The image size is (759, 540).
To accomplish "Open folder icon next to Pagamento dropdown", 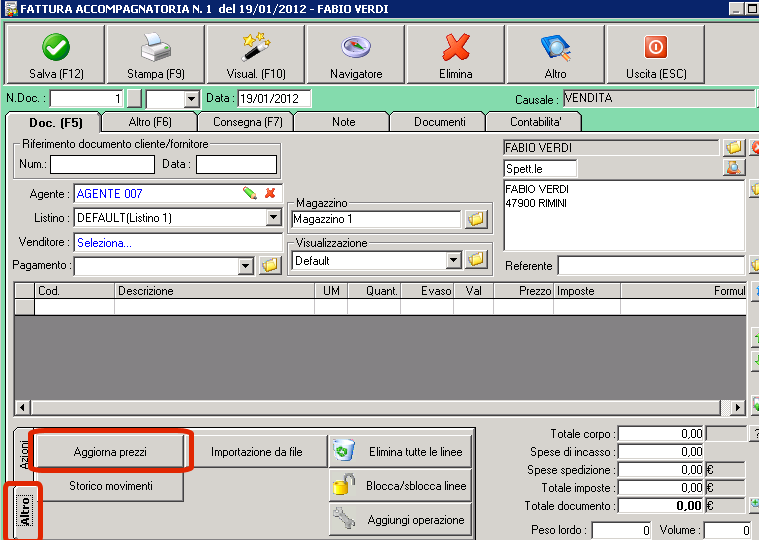I will click(270, 265).
